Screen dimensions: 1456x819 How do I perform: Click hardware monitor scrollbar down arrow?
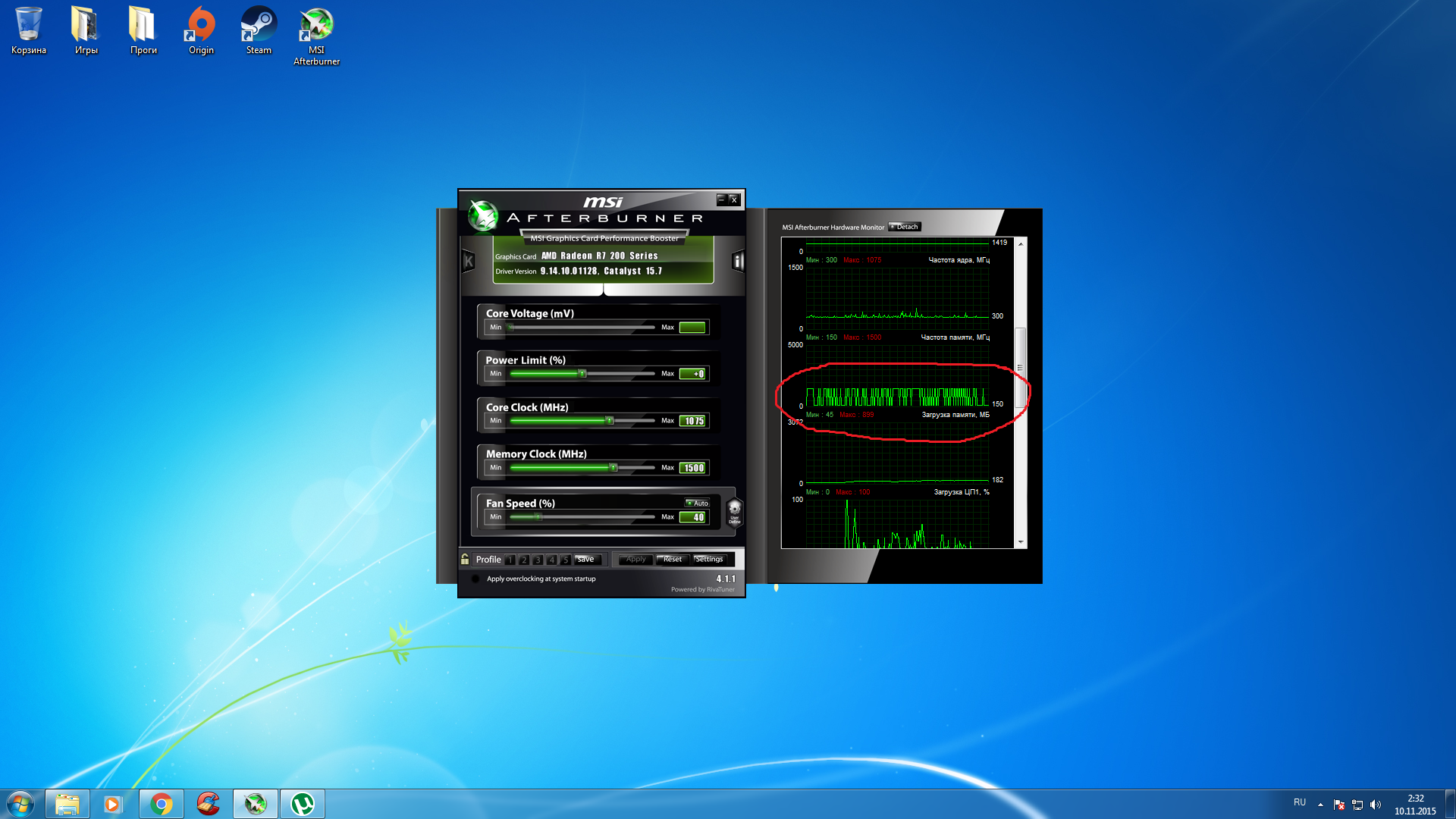(x=1021, y=542)
